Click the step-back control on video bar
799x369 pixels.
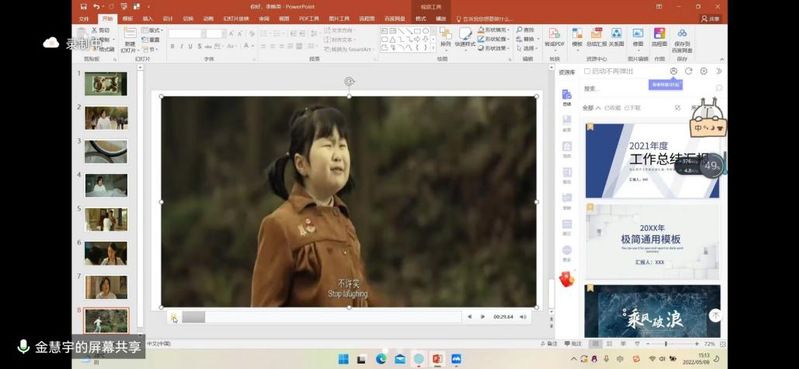pos(469,317)
